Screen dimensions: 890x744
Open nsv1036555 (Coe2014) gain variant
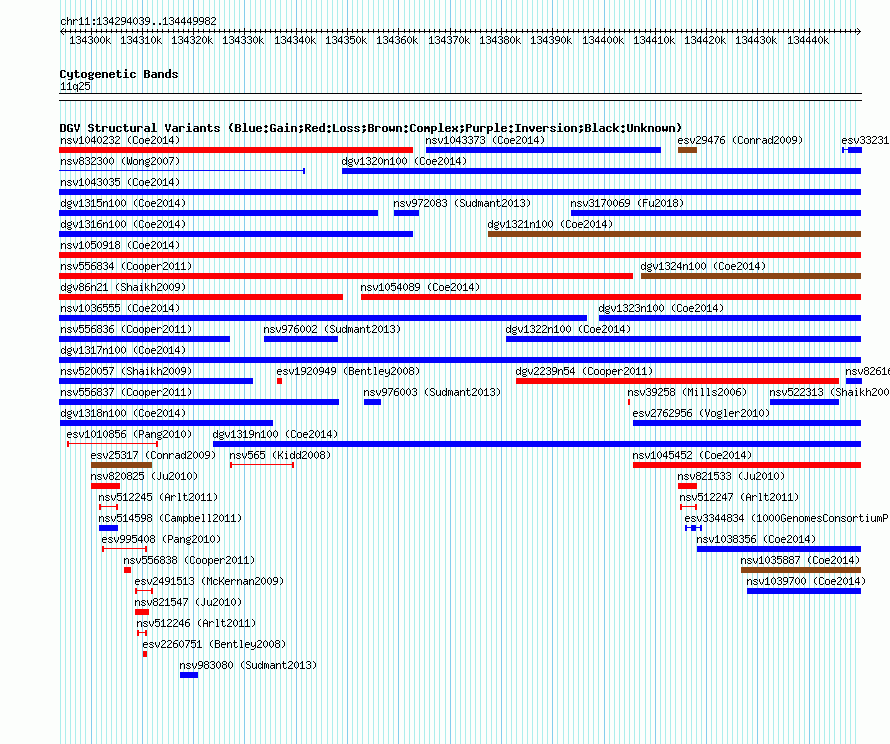pyautogui.click(x=323, y=318)
